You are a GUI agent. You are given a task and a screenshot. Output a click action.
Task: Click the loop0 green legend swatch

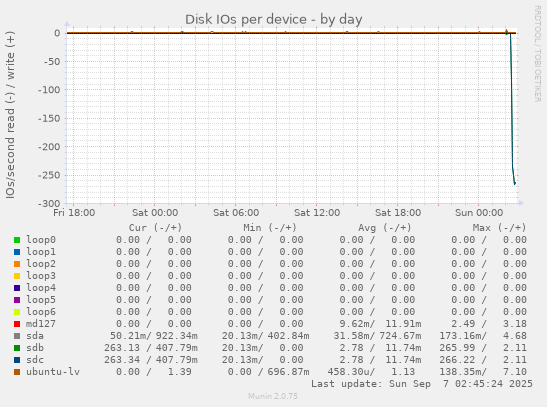[x=17, y=240]
